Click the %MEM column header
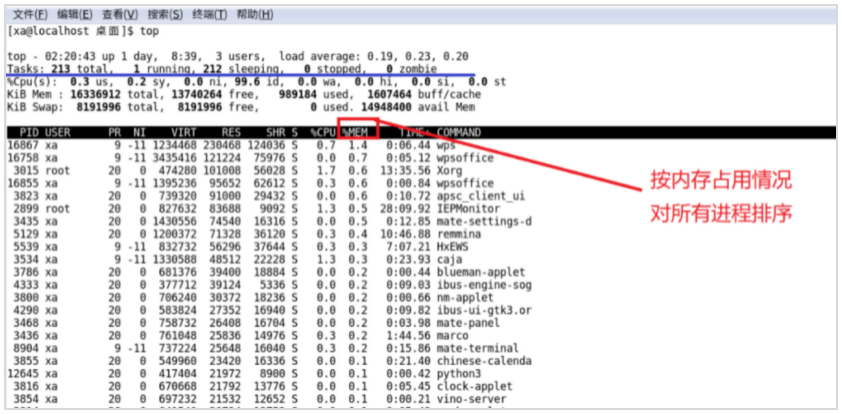The height and width of the screenshot is (414, 842). [356, 132]
